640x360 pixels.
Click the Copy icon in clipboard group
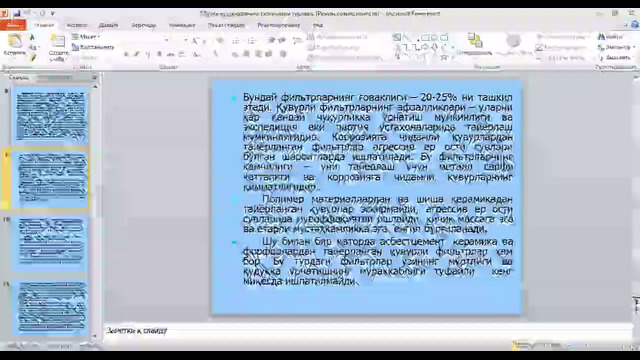33,48
